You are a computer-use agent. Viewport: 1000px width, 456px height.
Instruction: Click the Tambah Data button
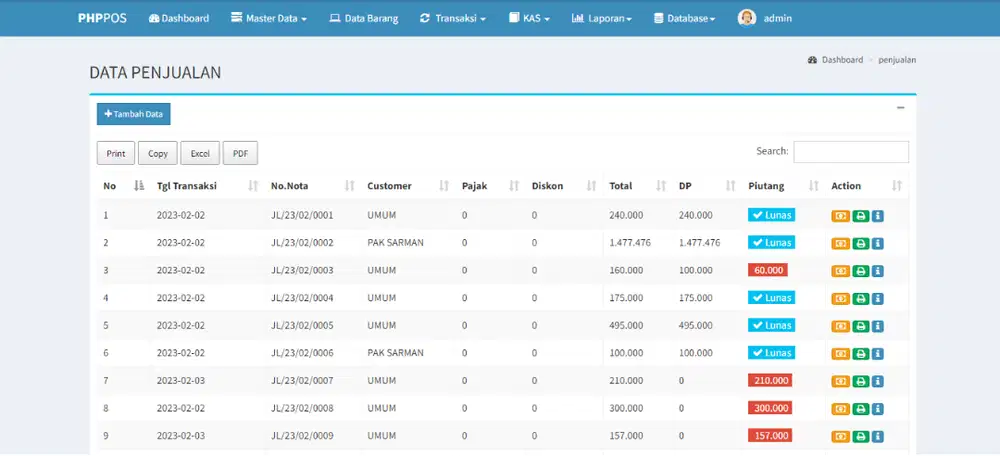[134, 114]
